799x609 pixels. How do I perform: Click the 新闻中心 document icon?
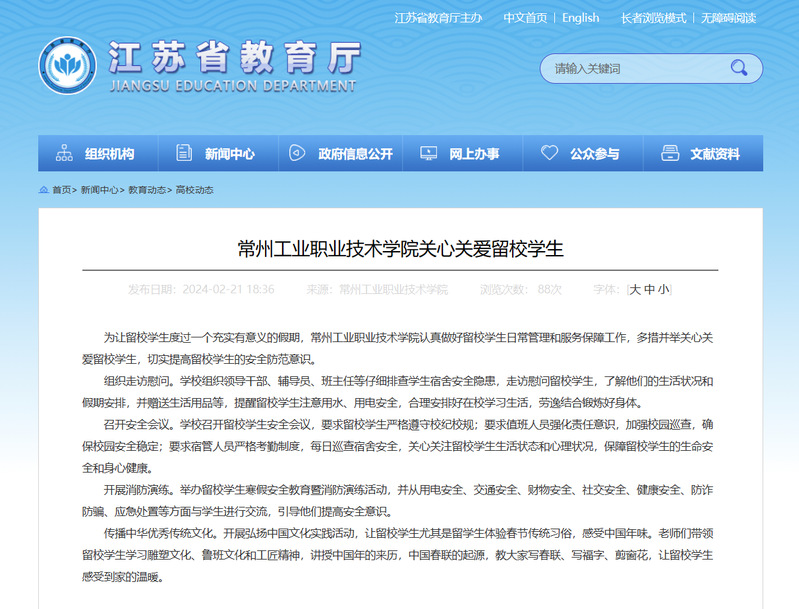click(183, 154)
